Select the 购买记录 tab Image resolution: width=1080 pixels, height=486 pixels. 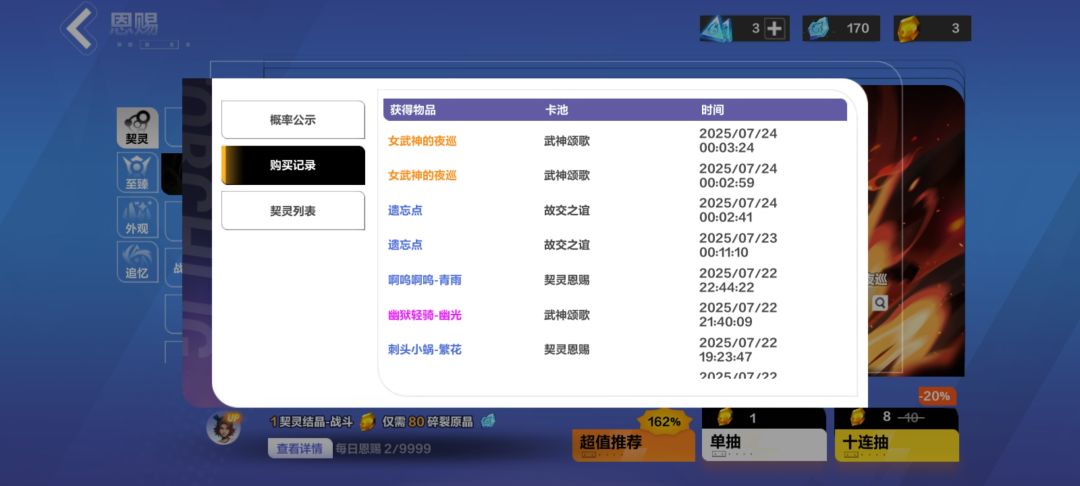293,165
